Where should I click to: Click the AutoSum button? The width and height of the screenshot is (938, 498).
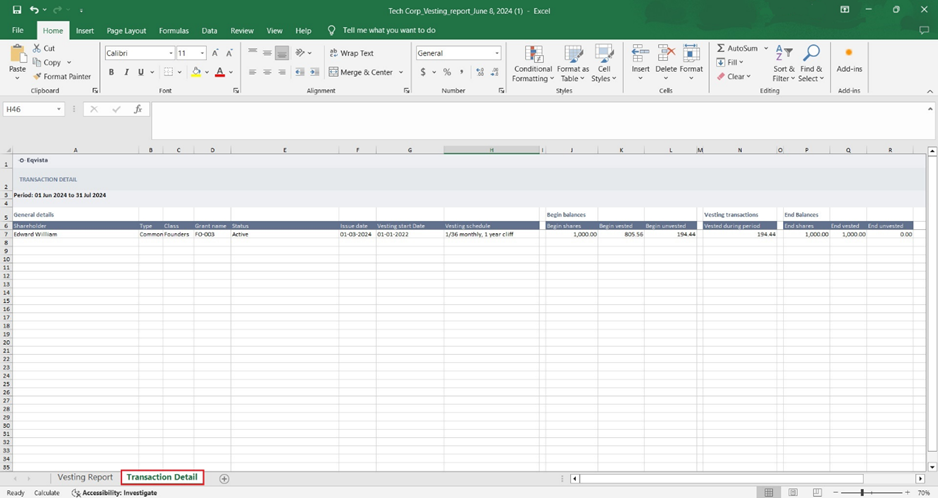(737, 48)
